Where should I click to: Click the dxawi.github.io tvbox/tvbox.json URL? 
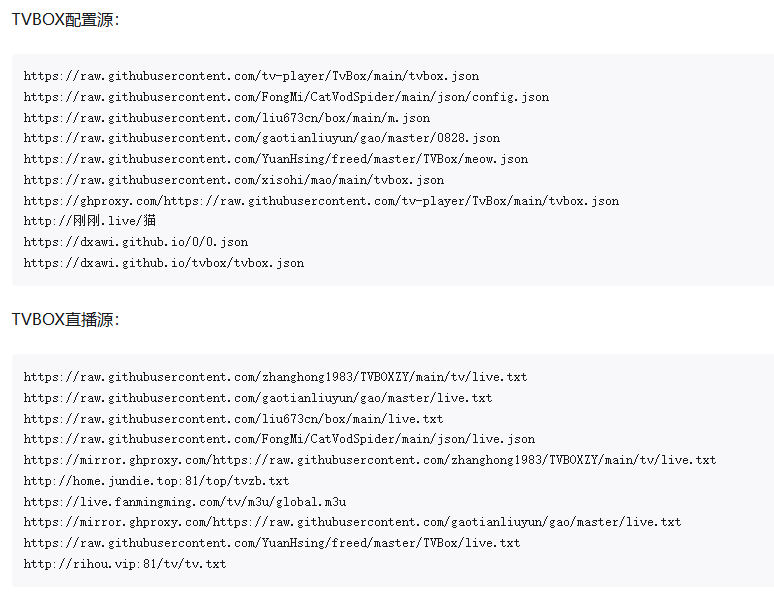click(x=164, y=263)
